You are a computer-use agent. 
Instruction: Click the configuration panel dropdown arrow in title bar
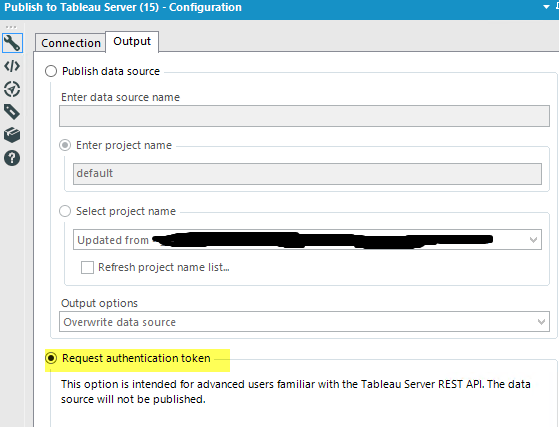tap(546, 7)
